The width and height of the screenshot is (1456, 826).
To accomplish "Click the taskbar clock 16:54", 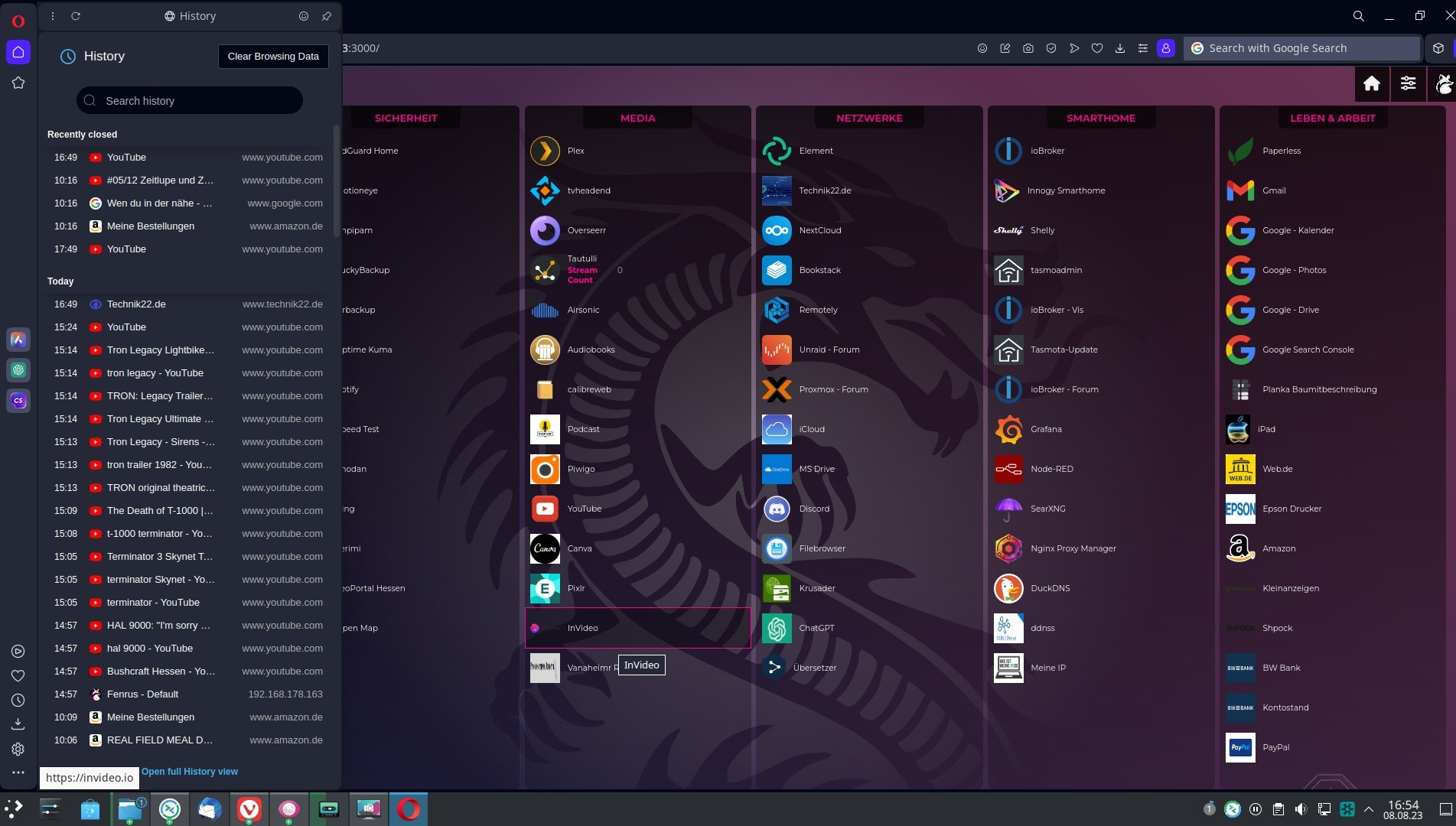I will click(x=1403, y=809).
